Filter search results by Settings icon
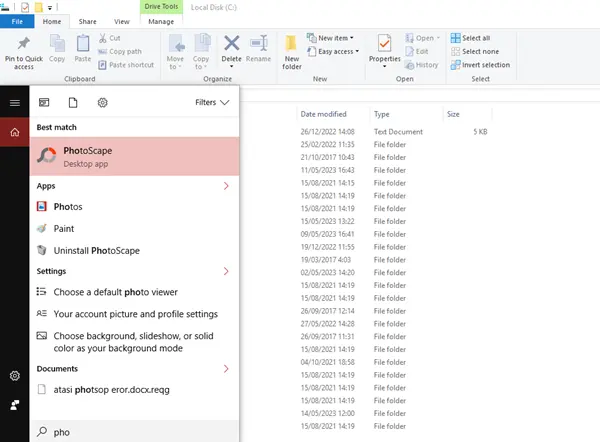600x442 pixels. [103, 102]
